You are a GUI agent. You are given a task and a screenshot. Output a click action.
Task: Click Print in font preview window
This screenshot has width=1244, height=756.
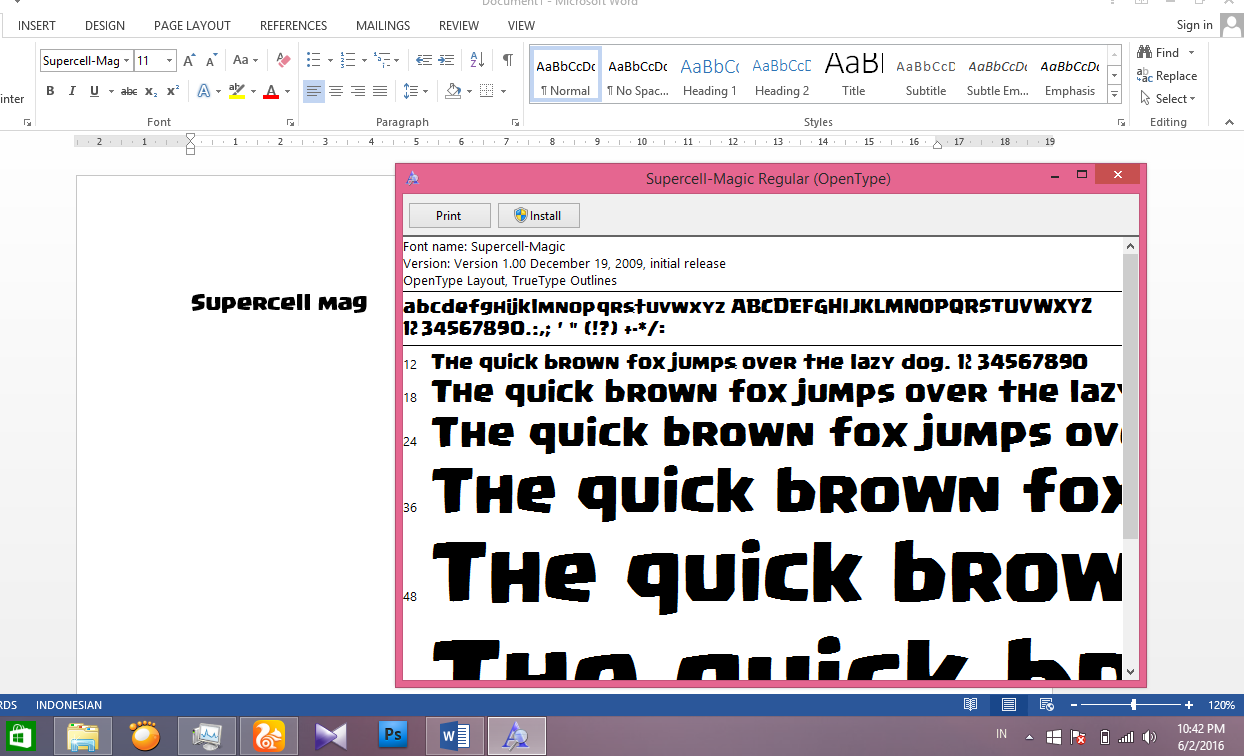pos(449,215)
